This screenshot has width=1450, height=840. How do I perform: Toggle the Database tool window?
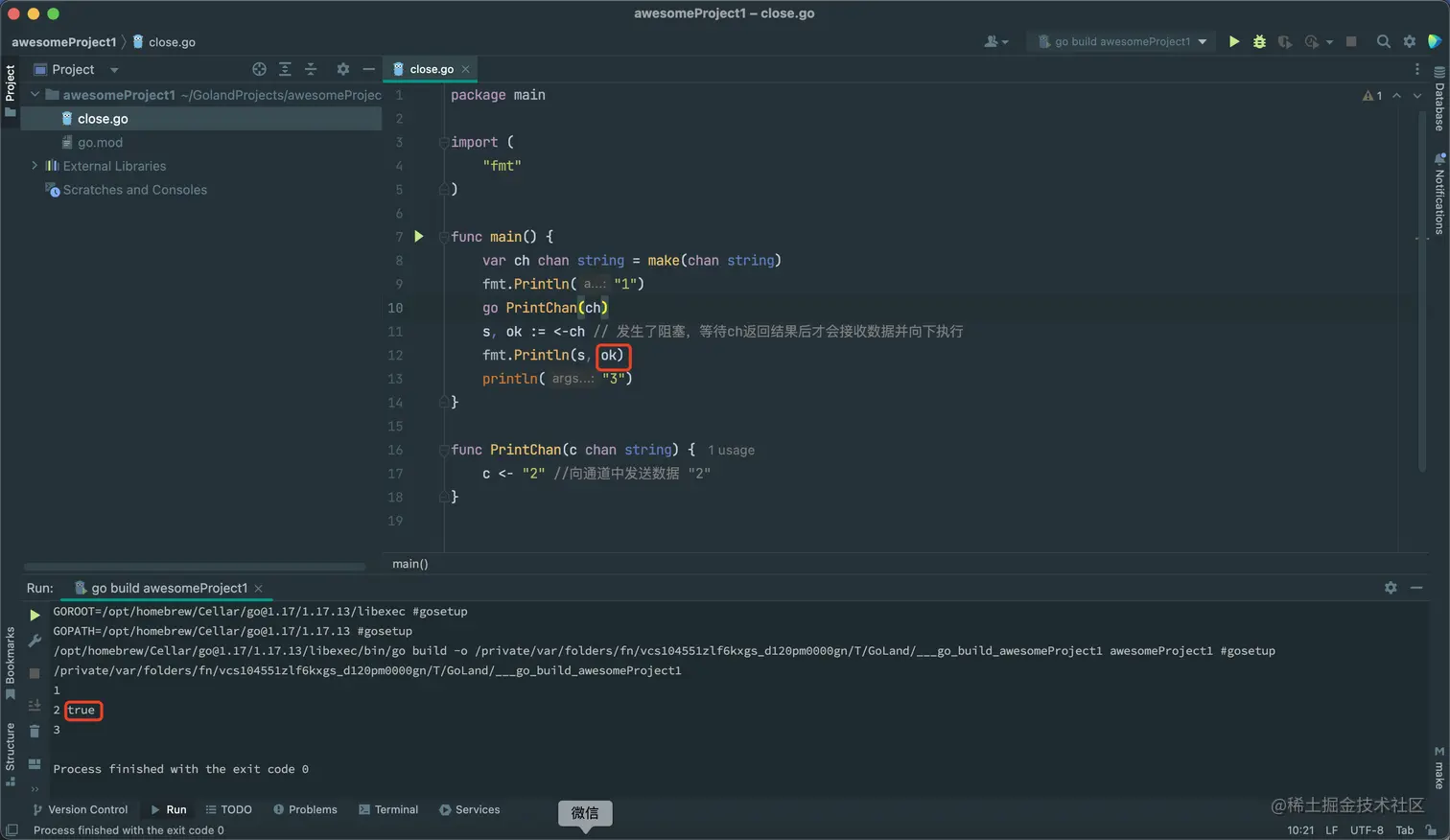(1439, 98)
